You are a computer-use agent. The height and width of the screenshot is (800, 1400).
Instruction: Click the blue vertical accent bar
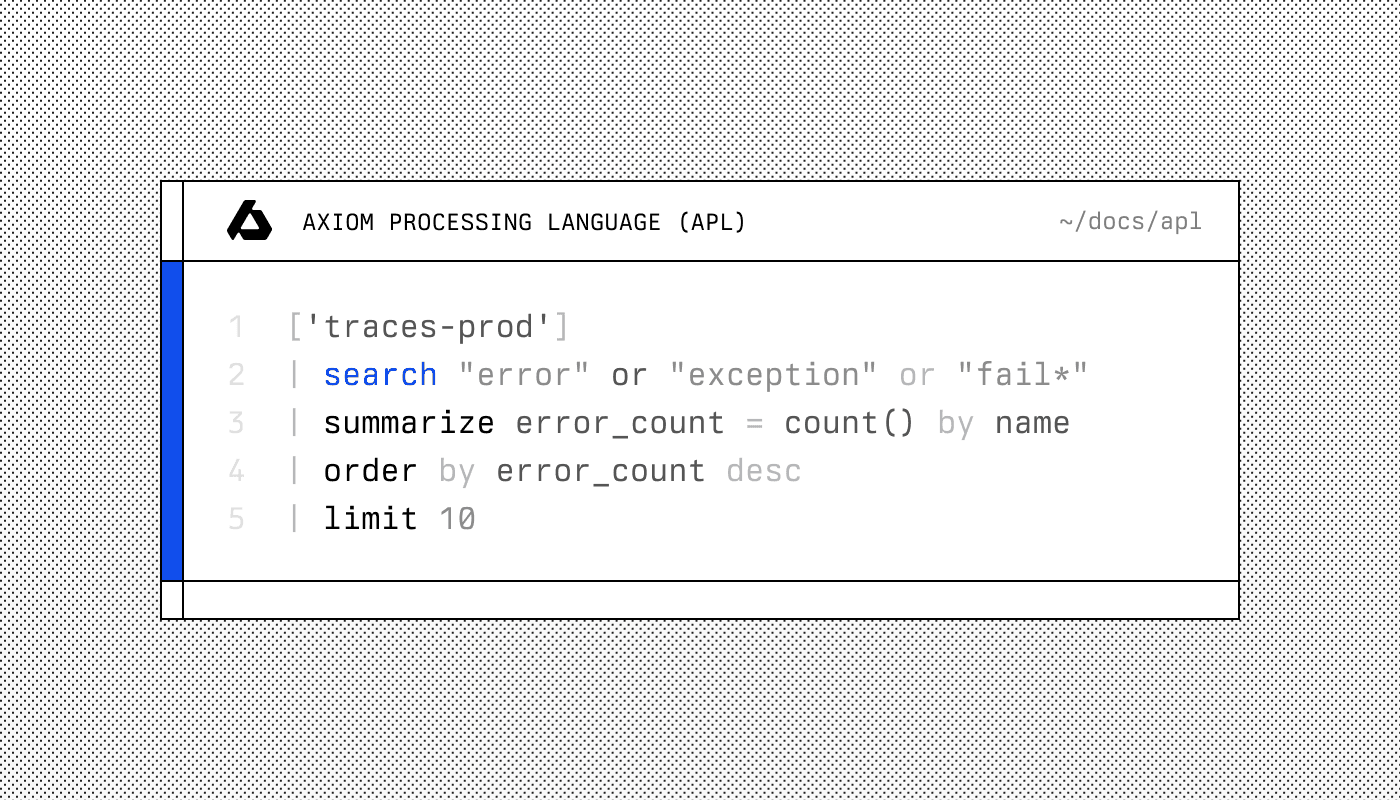tap(172, 420)
